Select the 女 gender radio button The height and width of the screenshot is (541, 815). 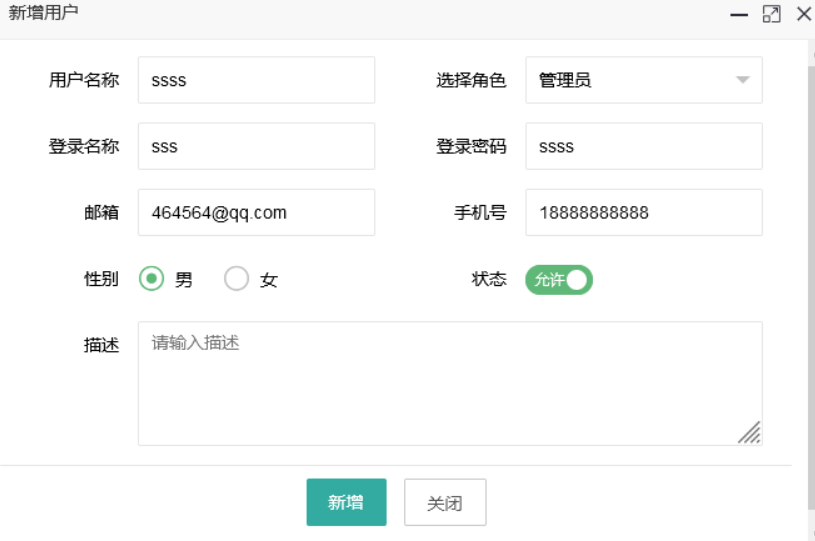click(236, 279)
